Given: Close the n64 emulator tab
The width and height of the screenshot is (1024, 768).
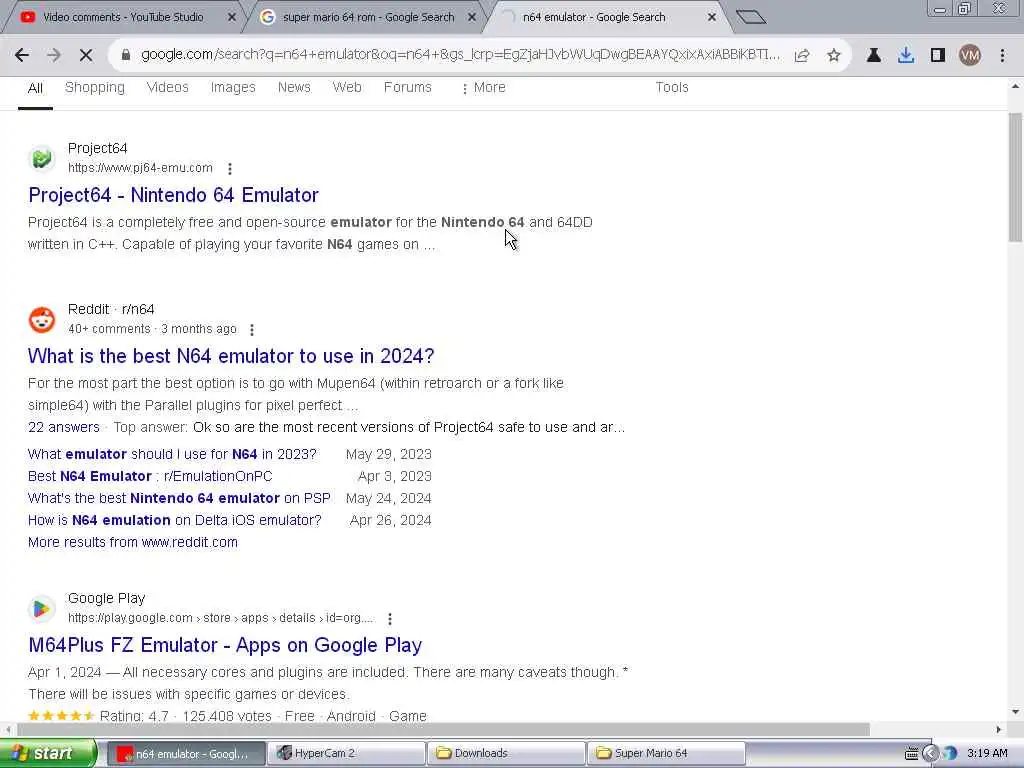Looking at the screenshot, I should pos(712,18).
